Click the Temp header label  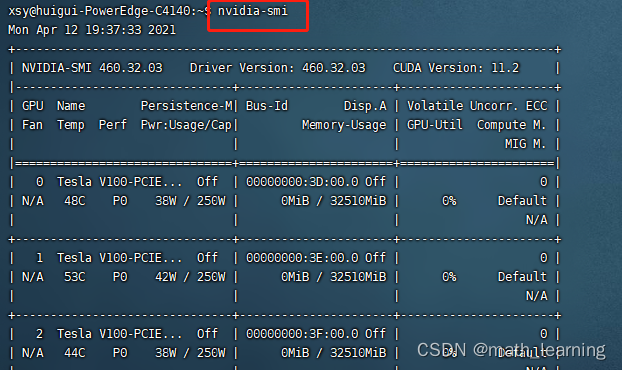[x=71, y=125]
